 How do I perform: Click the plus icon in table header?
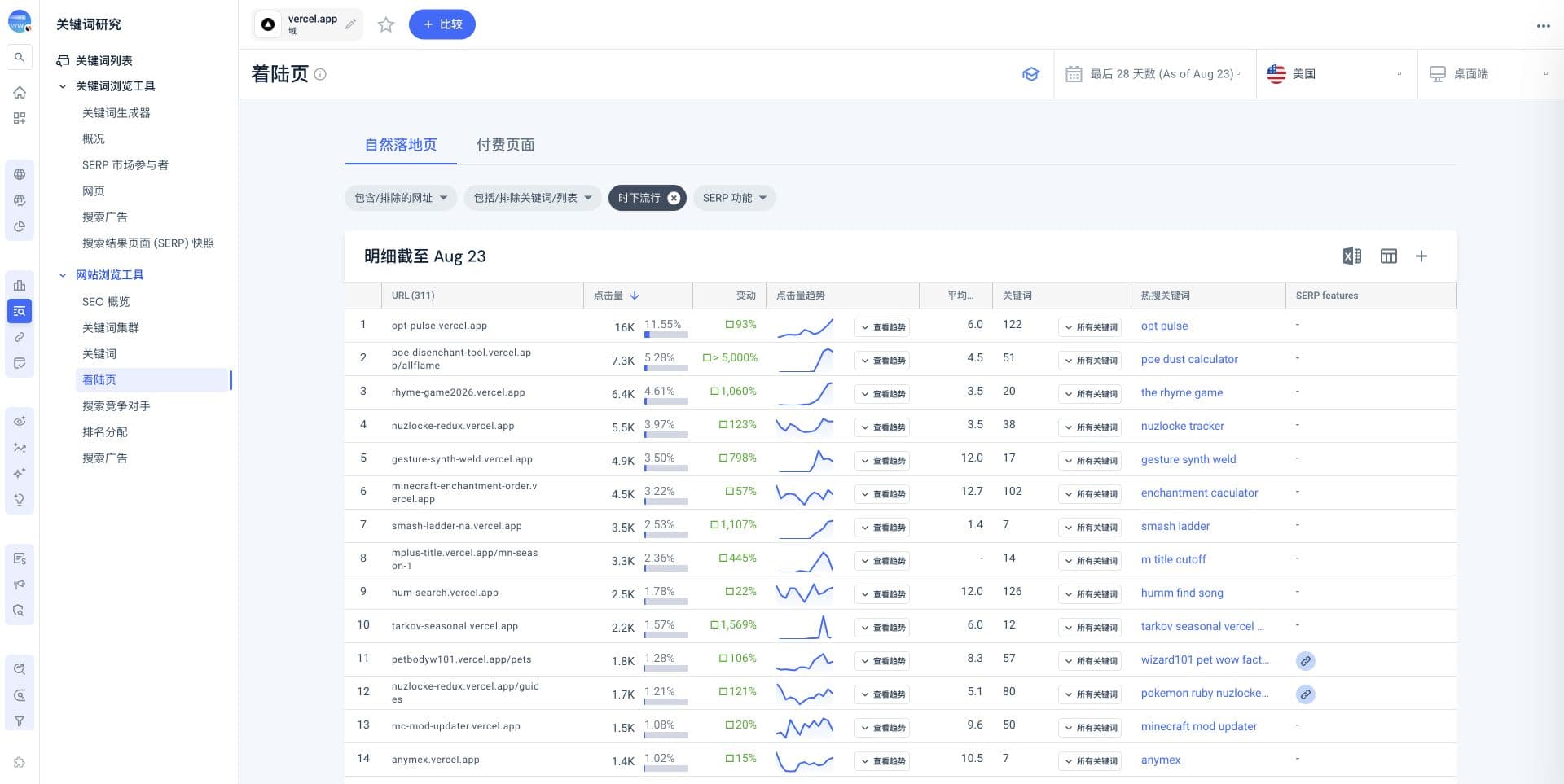(1421, 256)
